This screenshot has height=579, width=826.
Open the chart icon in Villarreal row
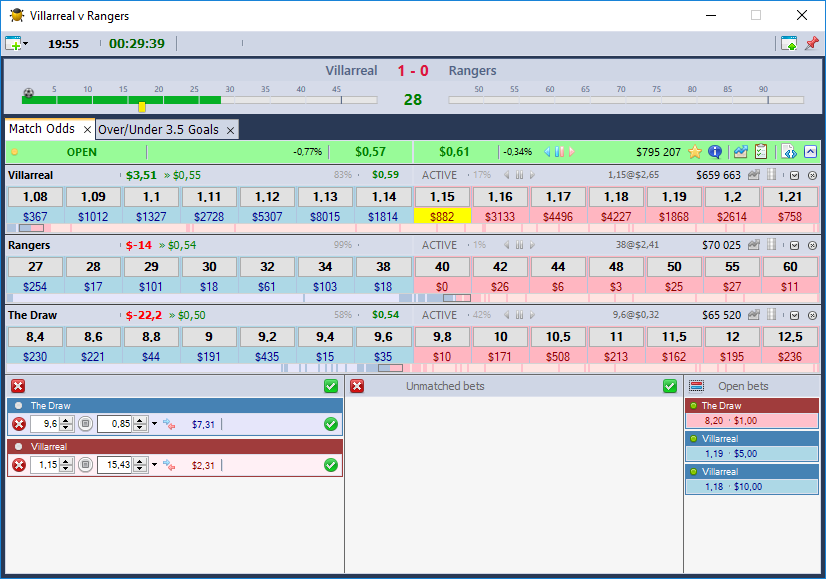click(x=753, y=175)
